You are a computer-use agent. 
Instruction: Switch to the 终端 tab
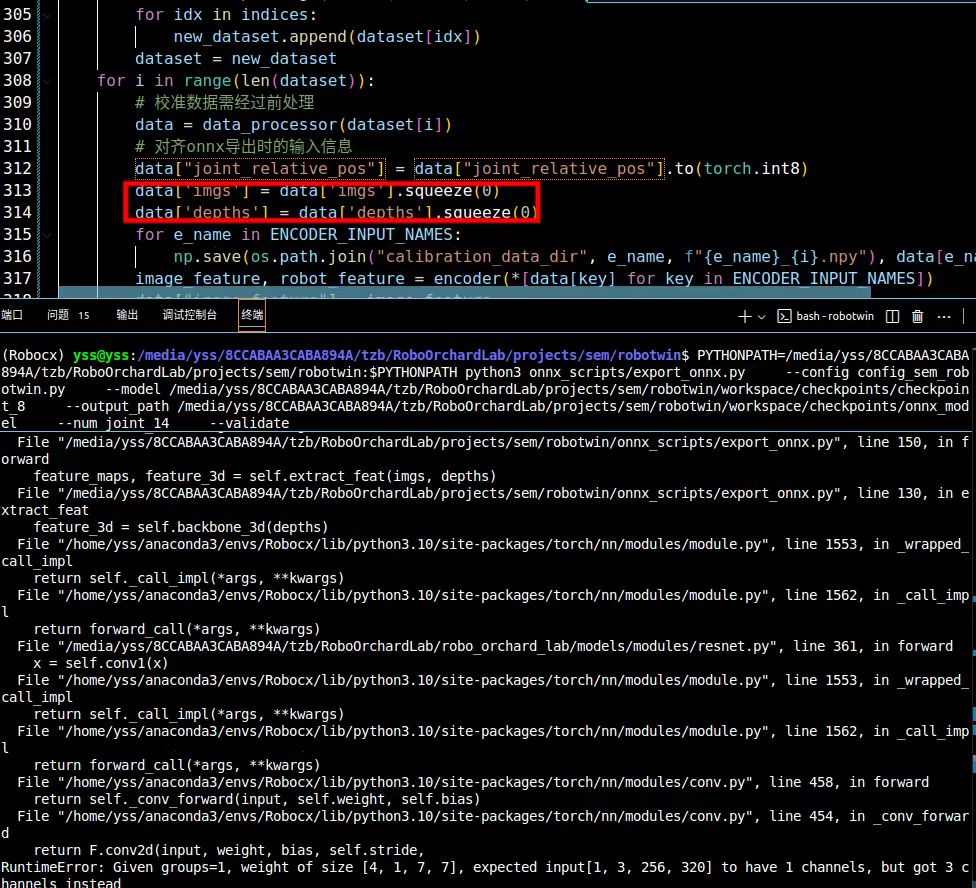click(252, 315)
